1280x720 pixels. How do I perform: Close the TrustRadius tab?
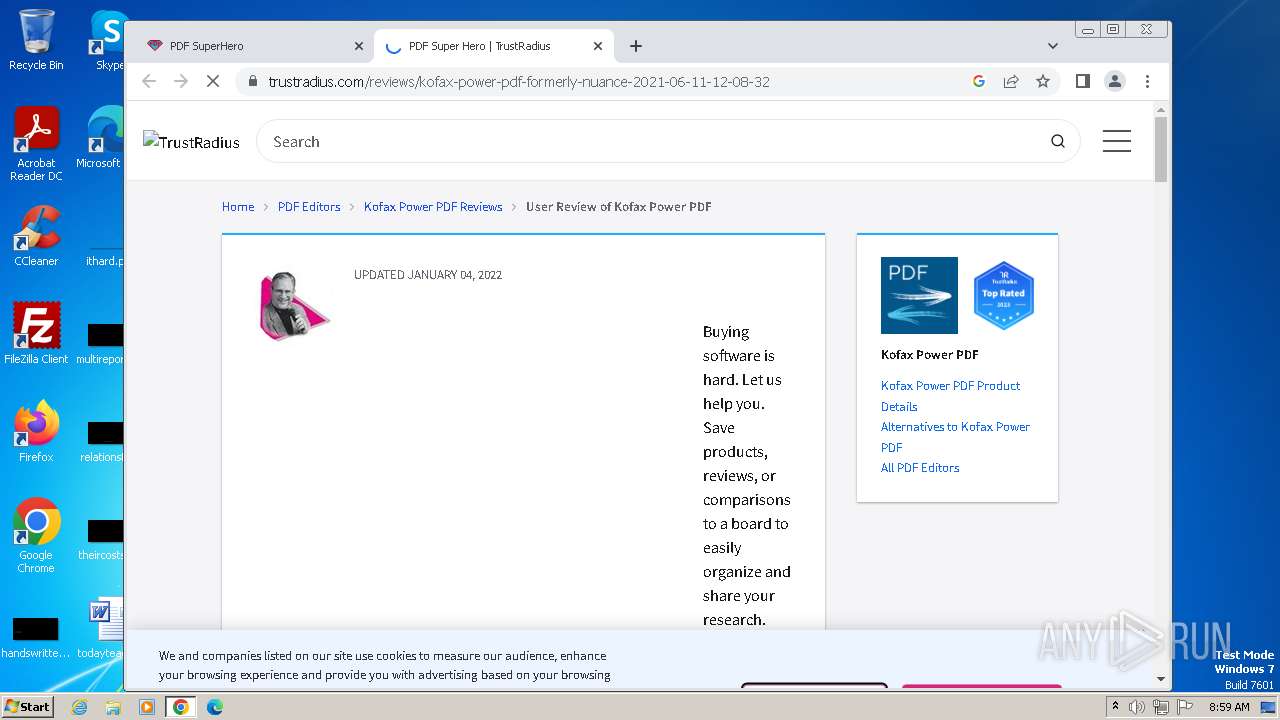(598, 46)
